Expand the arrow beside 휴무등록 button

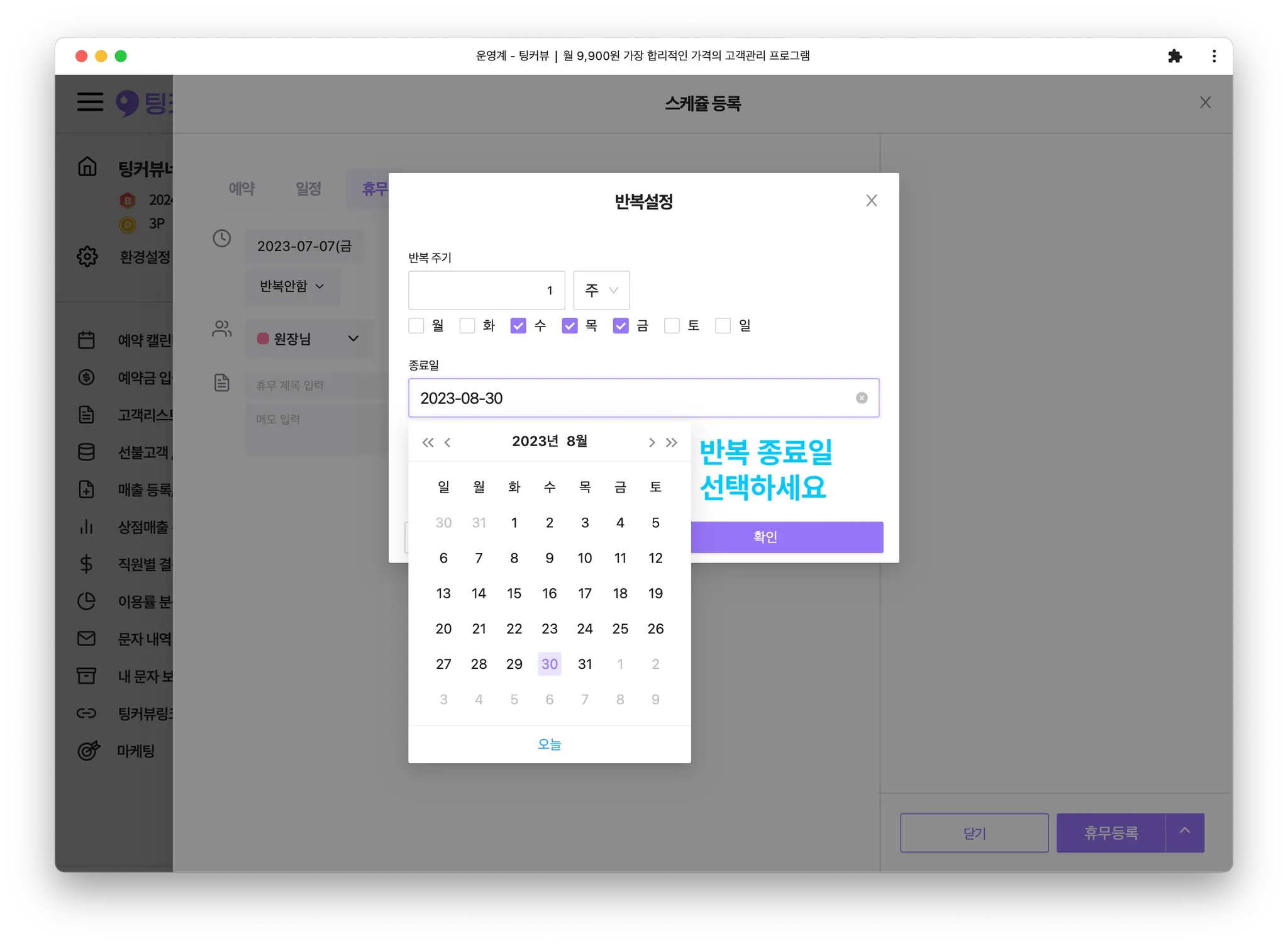[x=1185, y=832]
